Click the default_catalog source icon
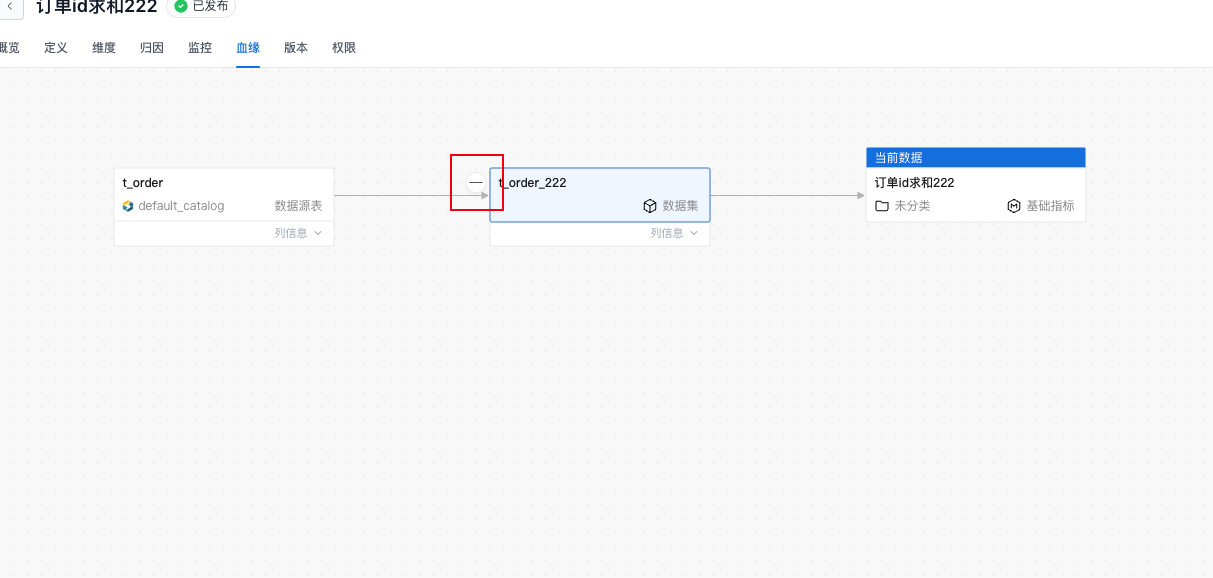Viewport: 1213px width, 578px height. coord(128,206)
